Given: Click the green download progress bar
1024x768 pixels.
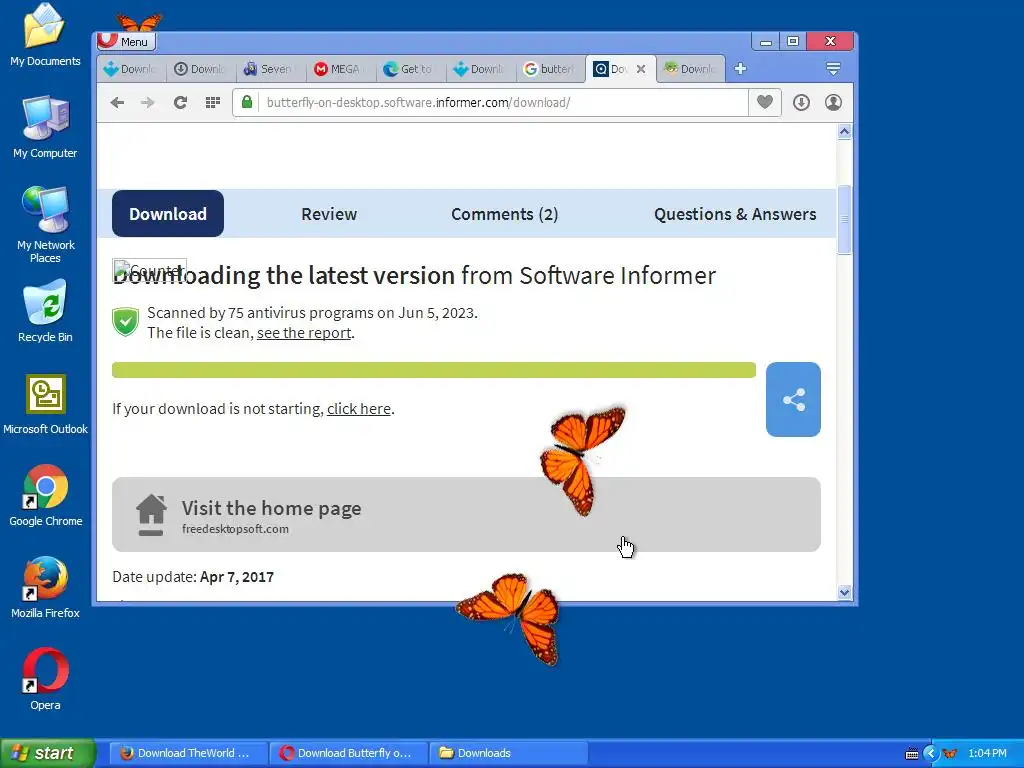Looking at the screenshot, I should [x=434, y=370].
